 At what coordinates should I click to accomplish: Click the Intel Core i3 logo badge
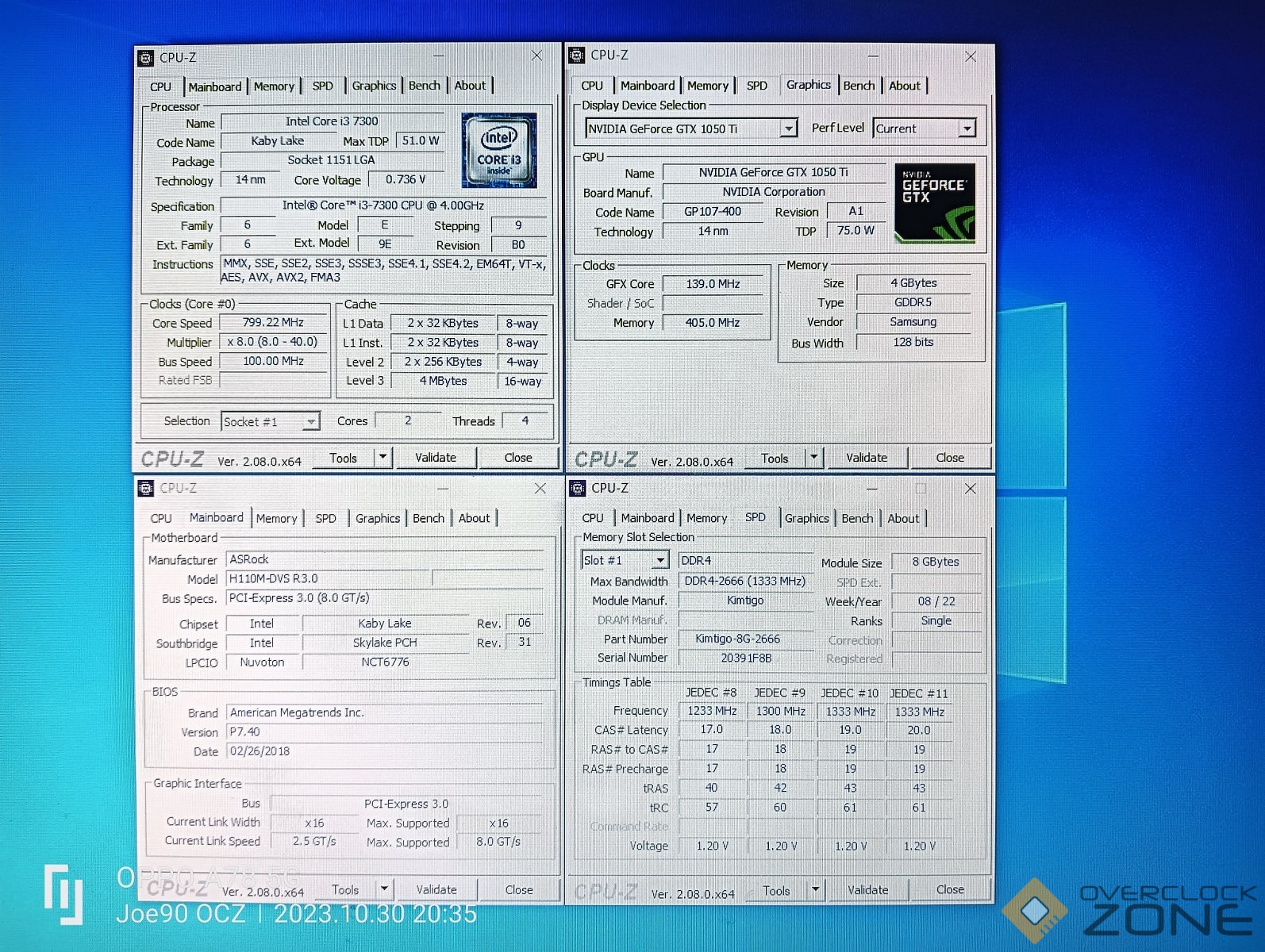point(499,150)
